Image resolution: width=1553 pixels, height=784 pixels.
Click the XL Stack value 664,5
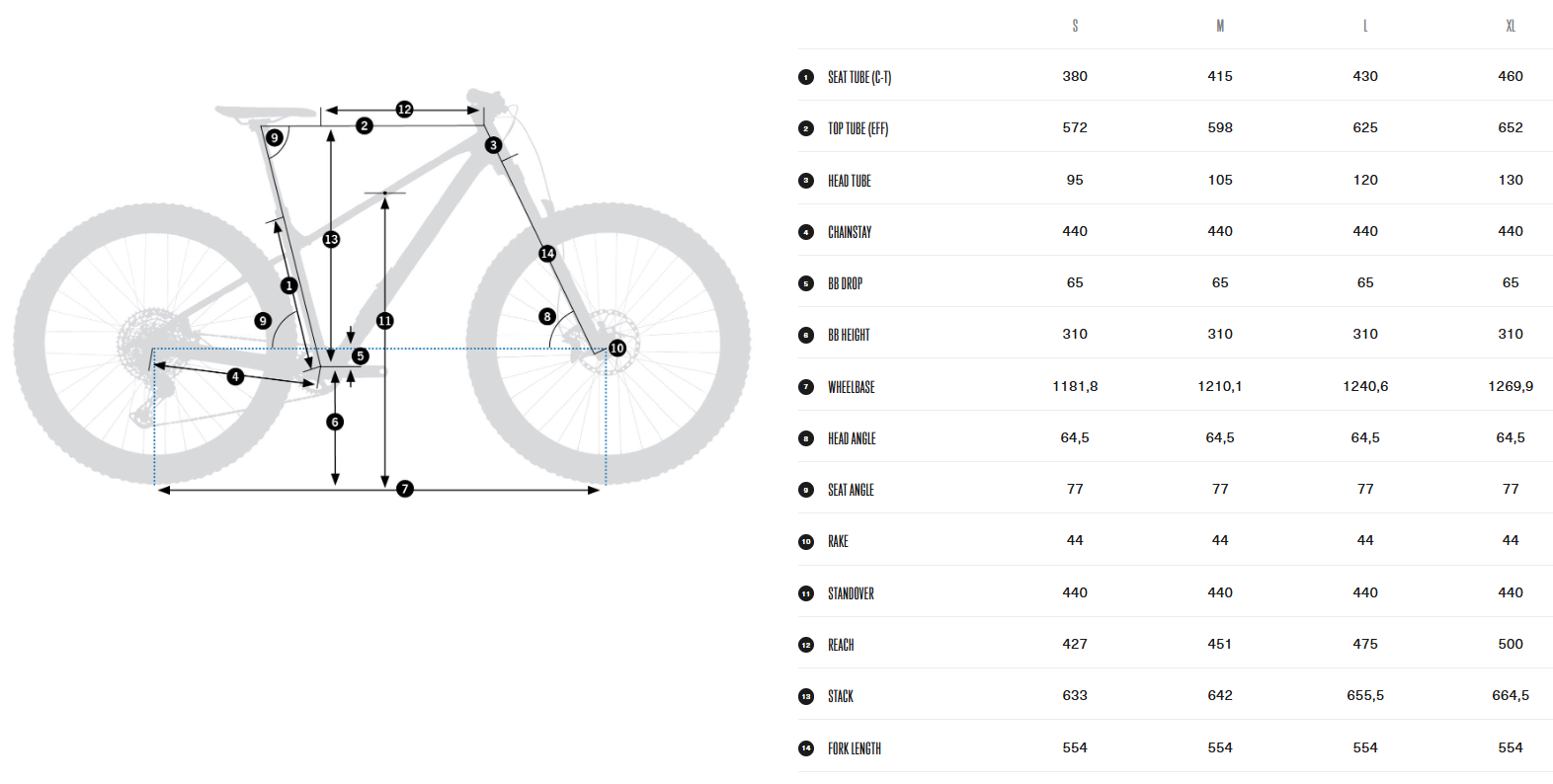click(1510, 695)
